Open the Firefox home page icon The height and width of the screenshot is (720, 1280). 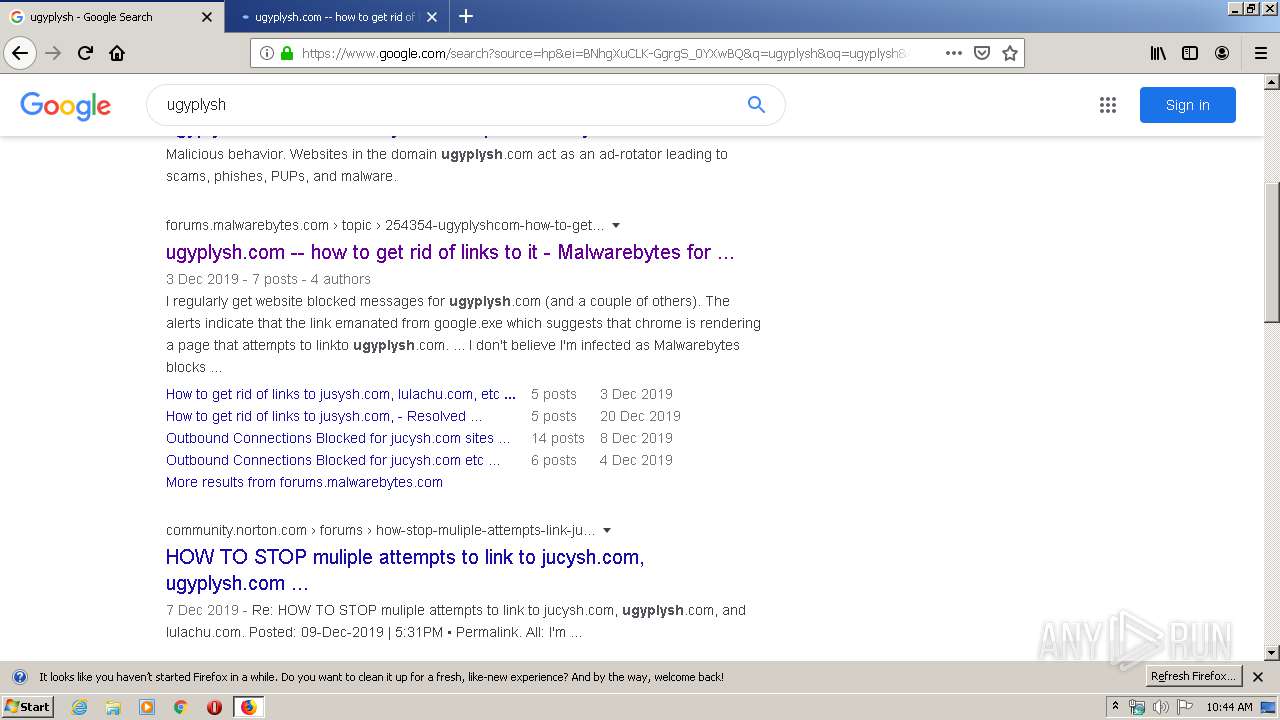click(x=117, y=53)
